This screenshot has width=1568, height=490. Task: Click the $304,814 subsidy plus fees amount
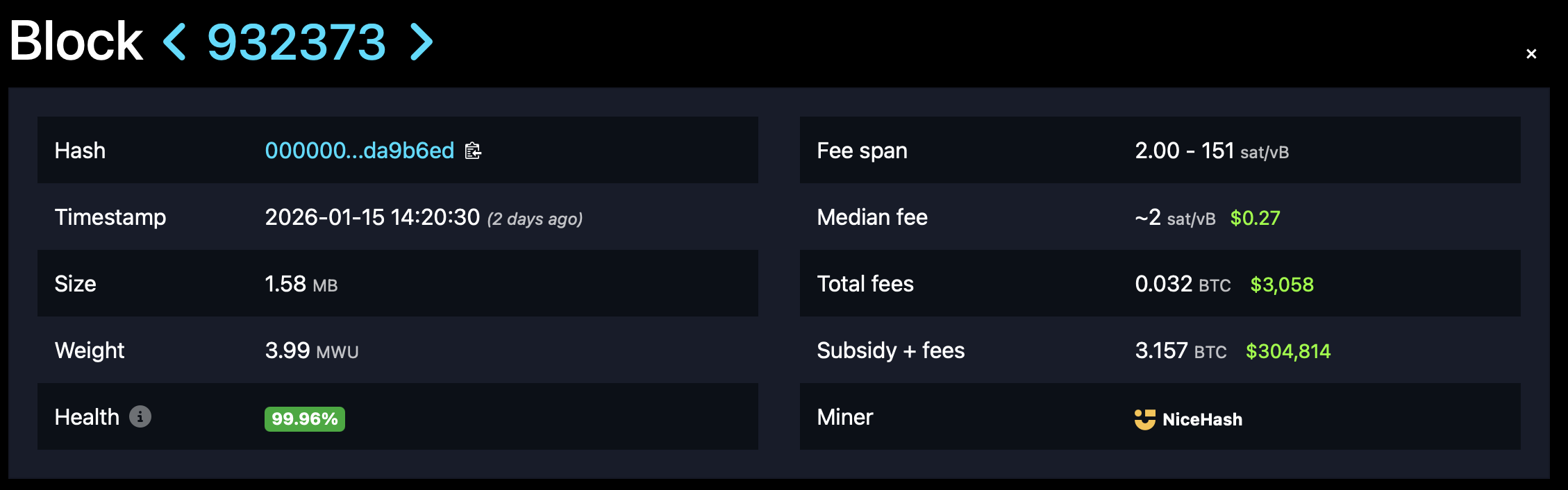pos(1288,351)
